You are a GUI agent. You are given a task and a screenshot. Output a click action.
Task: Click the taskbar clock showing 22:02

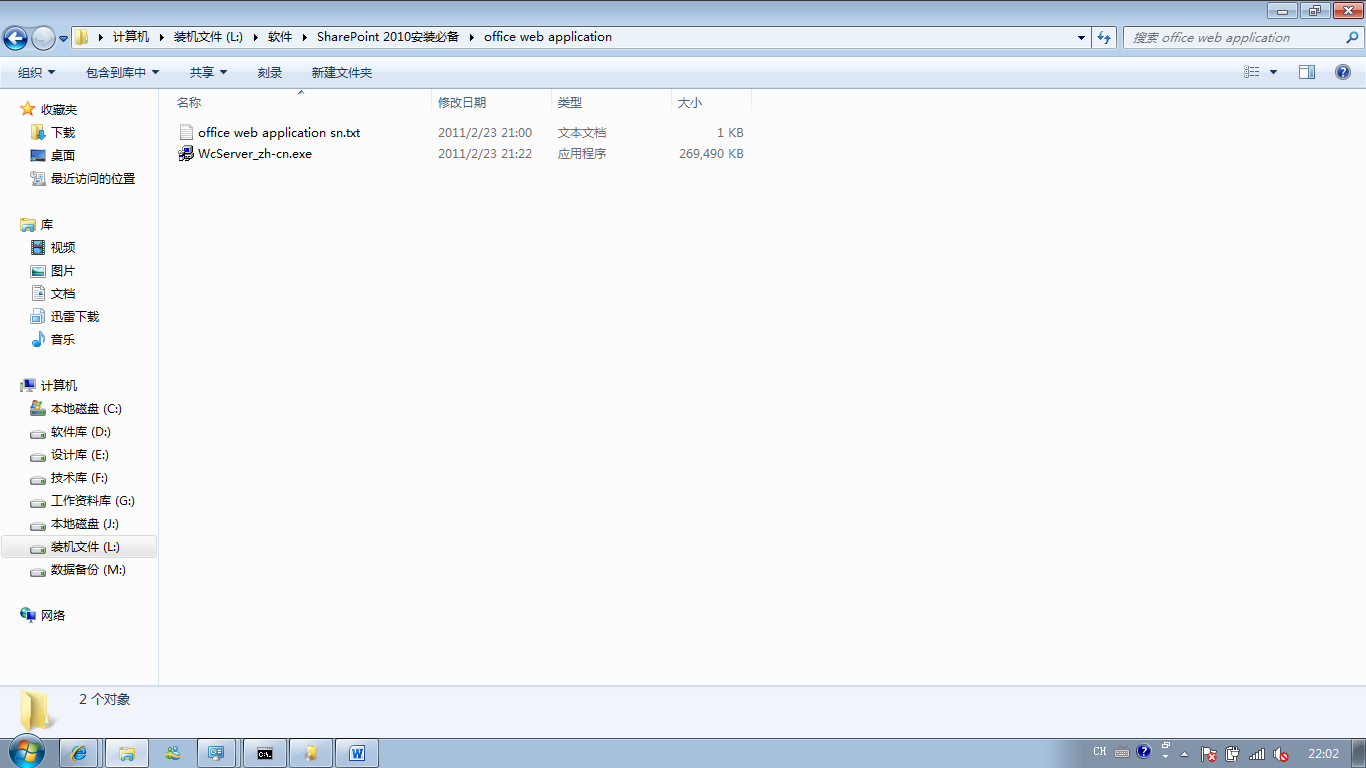point(1323,753)
